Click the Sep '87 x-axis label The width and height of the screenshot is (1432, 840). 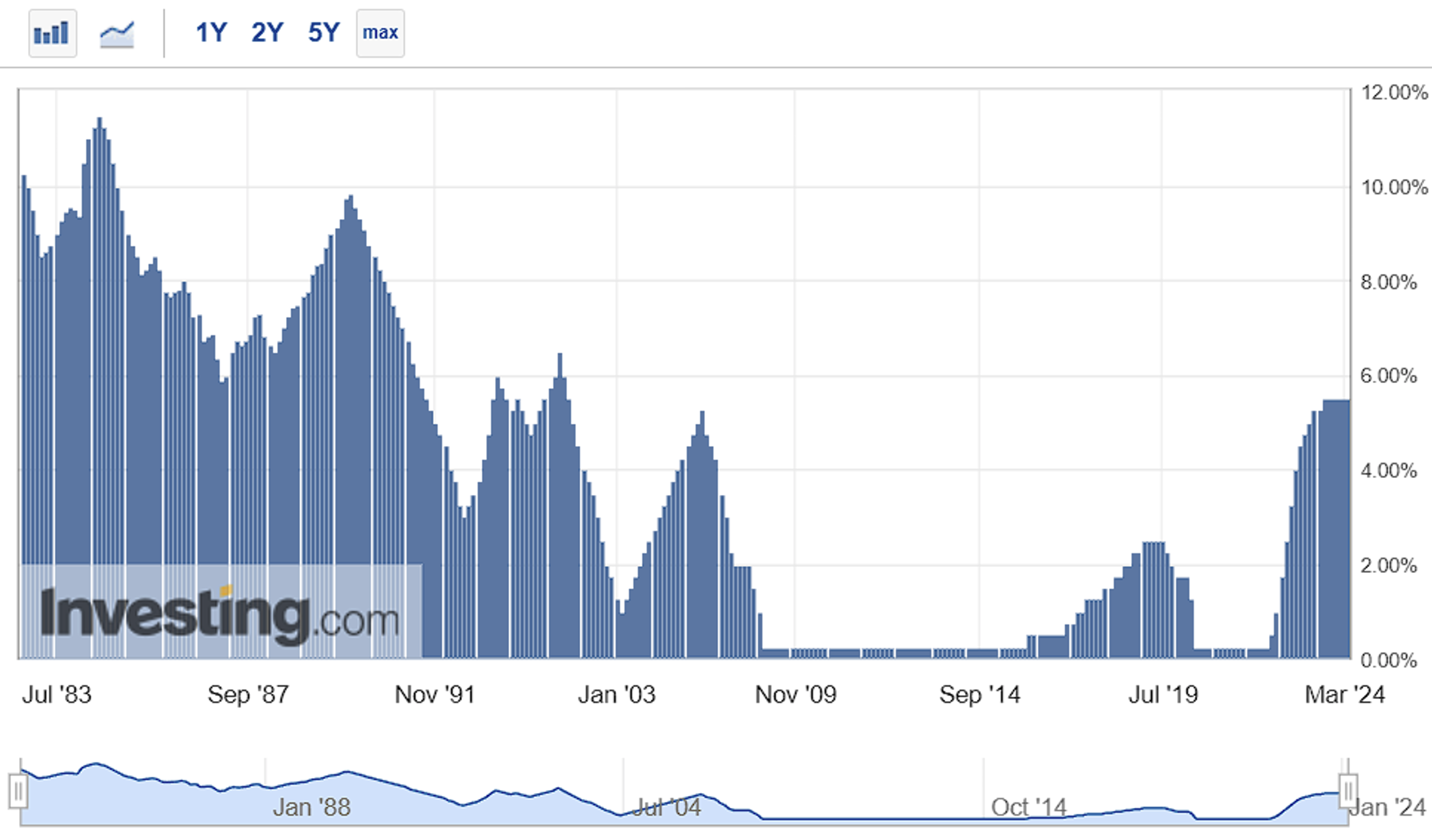point(249,694)
